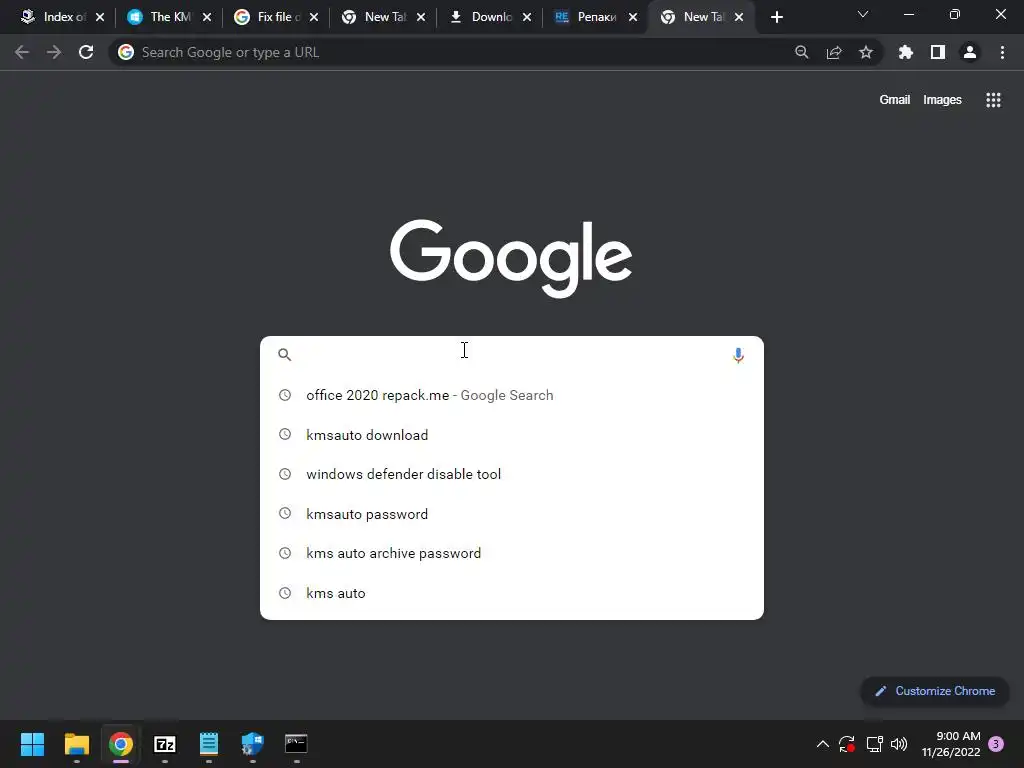Image resolution: width=1024 pixels, height=768 pixels.
Task: Go back with the browser back arrow
Action: pos(22,52)
